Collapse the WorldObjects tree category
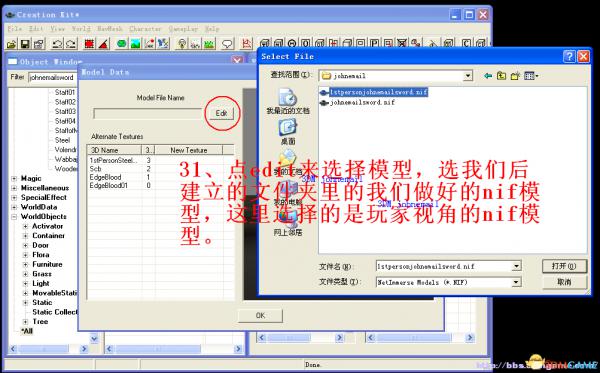 pos(14,217)
